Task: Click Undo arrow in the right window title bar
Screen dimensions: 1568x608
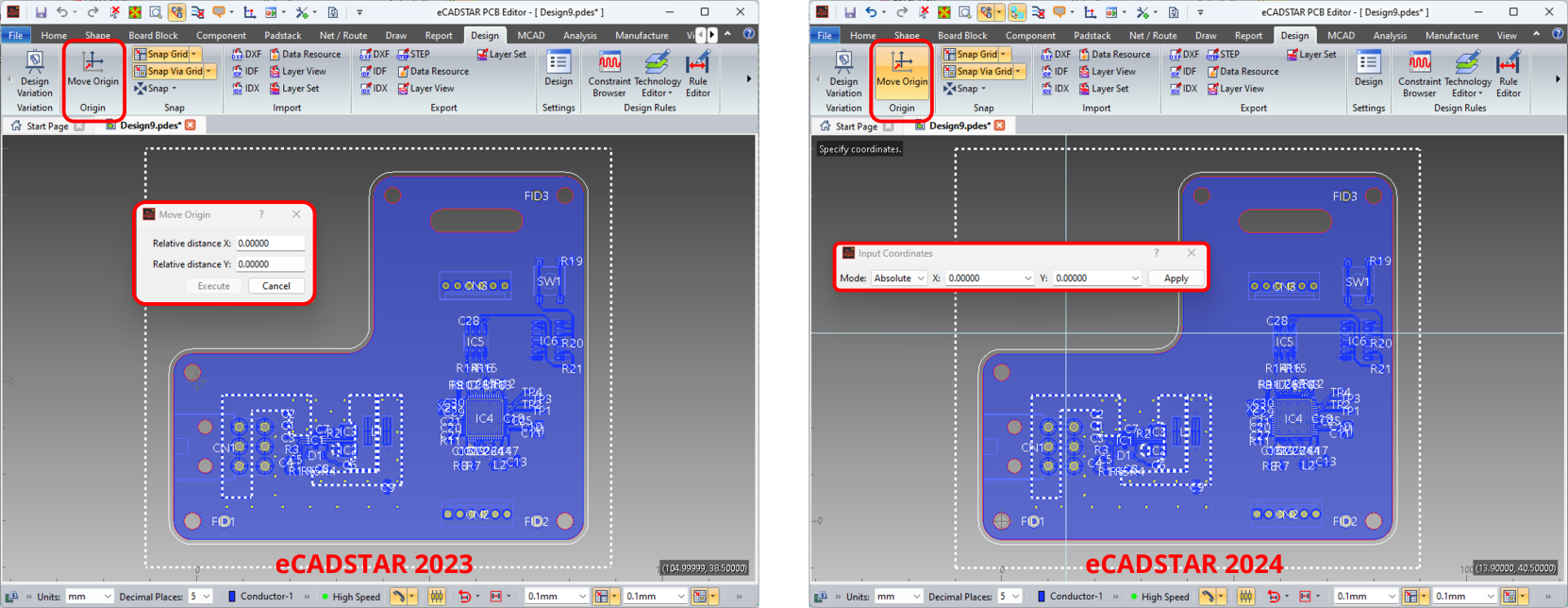Action: click(x=871, y=12)
